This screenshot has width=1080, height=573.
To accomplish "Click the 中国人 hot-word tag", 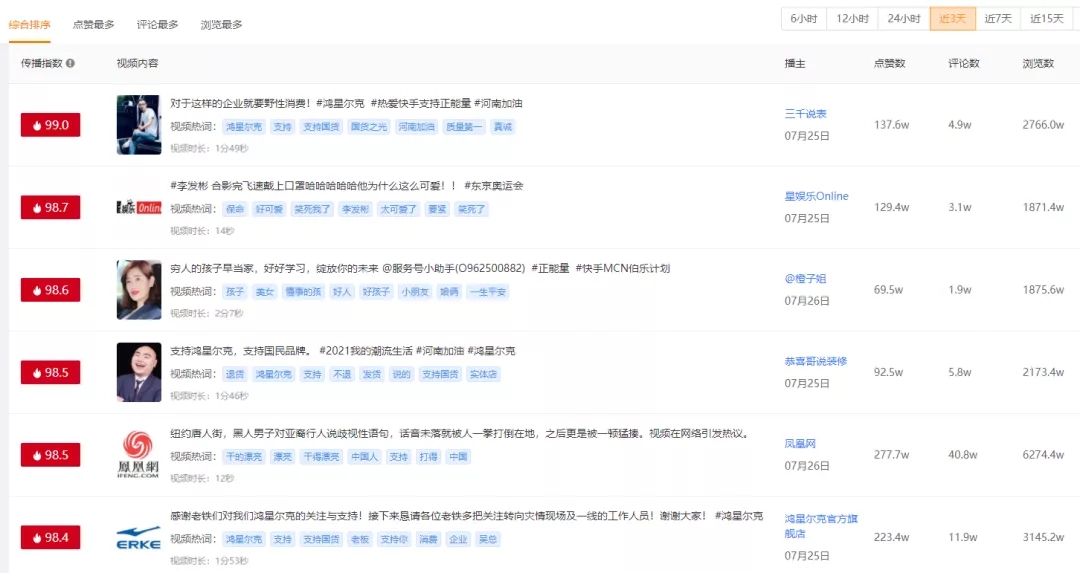I will click(x=364, y=457).
